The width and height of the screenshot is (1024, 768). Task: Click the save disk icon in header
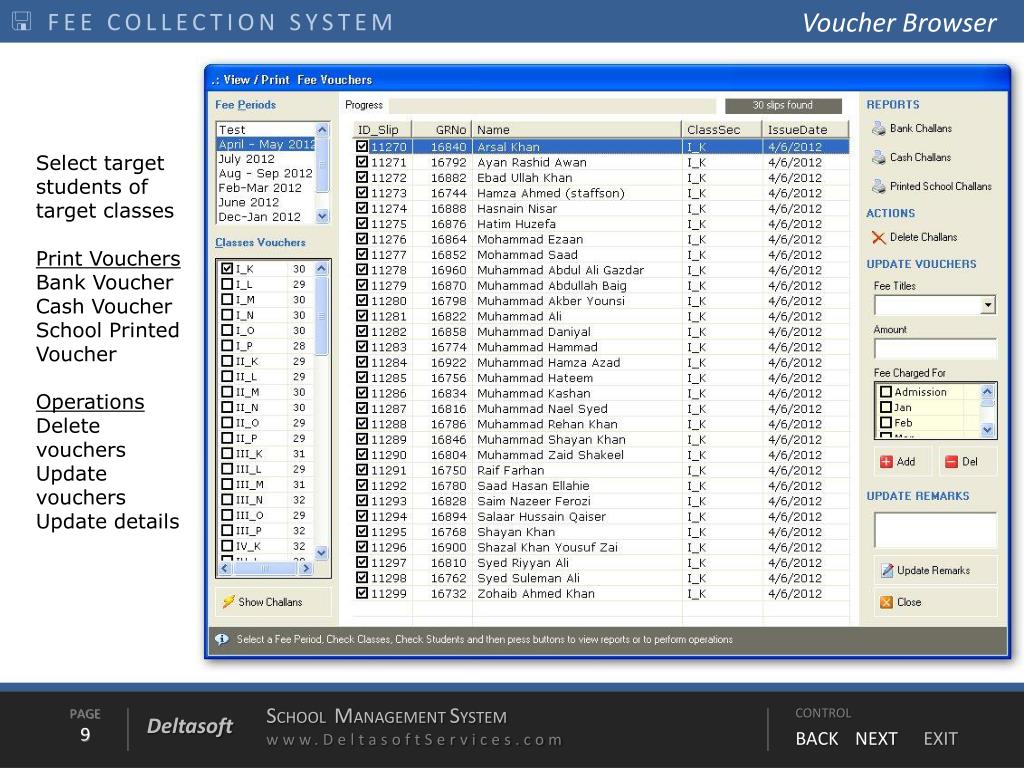coord(22,22)
